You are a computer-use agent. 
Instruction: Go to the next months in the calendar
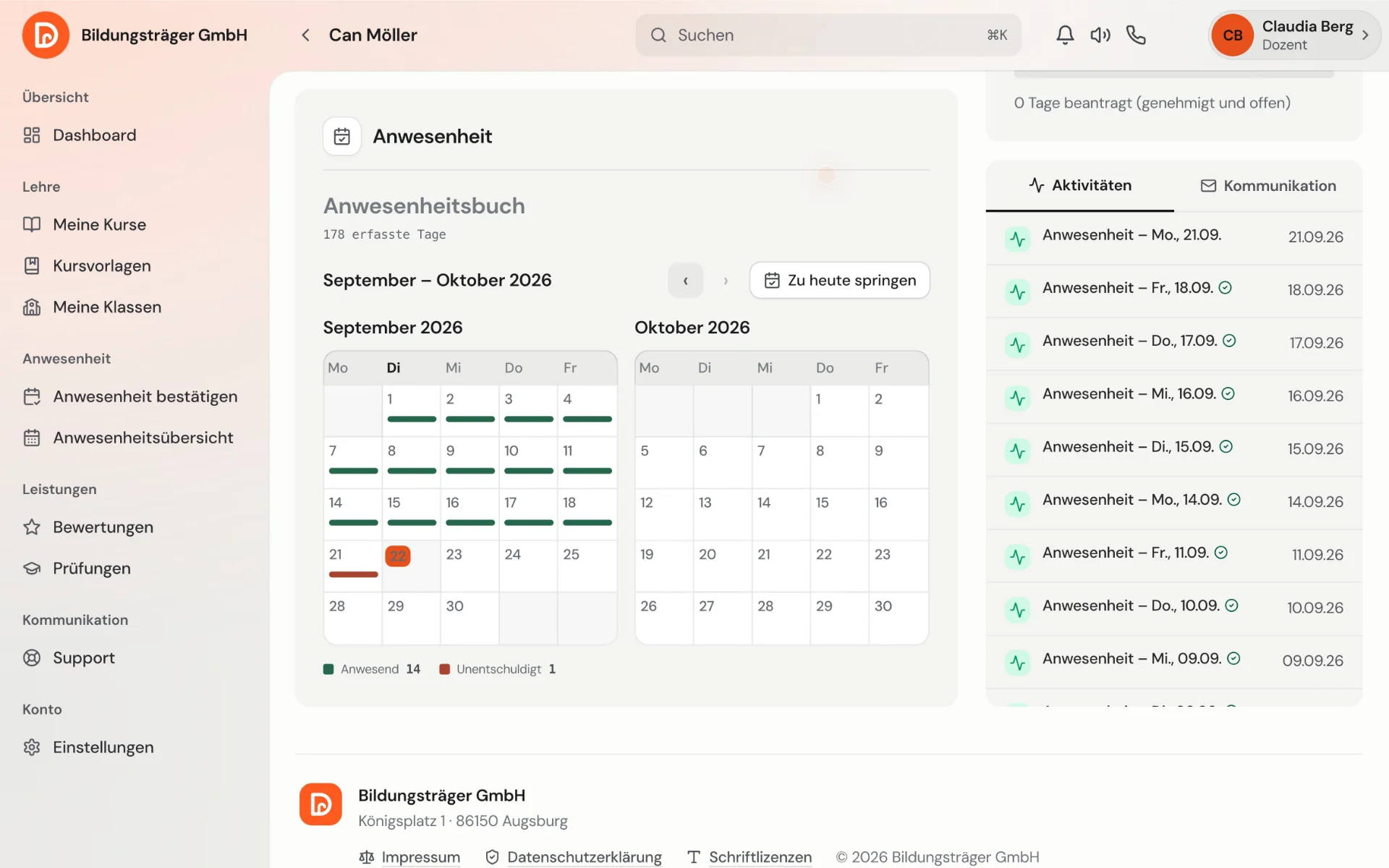click(x=726, y=281)
